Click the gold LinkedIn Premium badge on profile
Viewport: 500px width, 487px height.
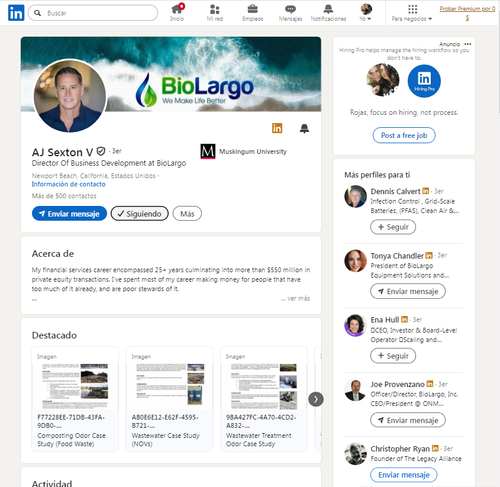coord(277,128)
